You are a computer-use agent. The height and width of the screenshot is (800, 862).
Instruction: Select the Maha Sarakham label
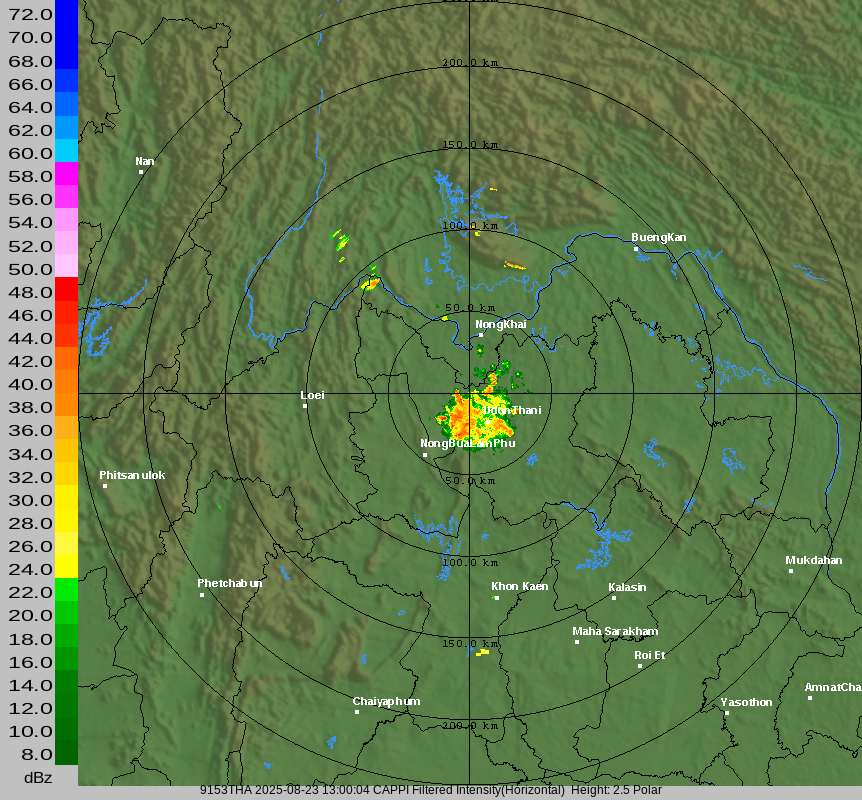tap(614, 631)
